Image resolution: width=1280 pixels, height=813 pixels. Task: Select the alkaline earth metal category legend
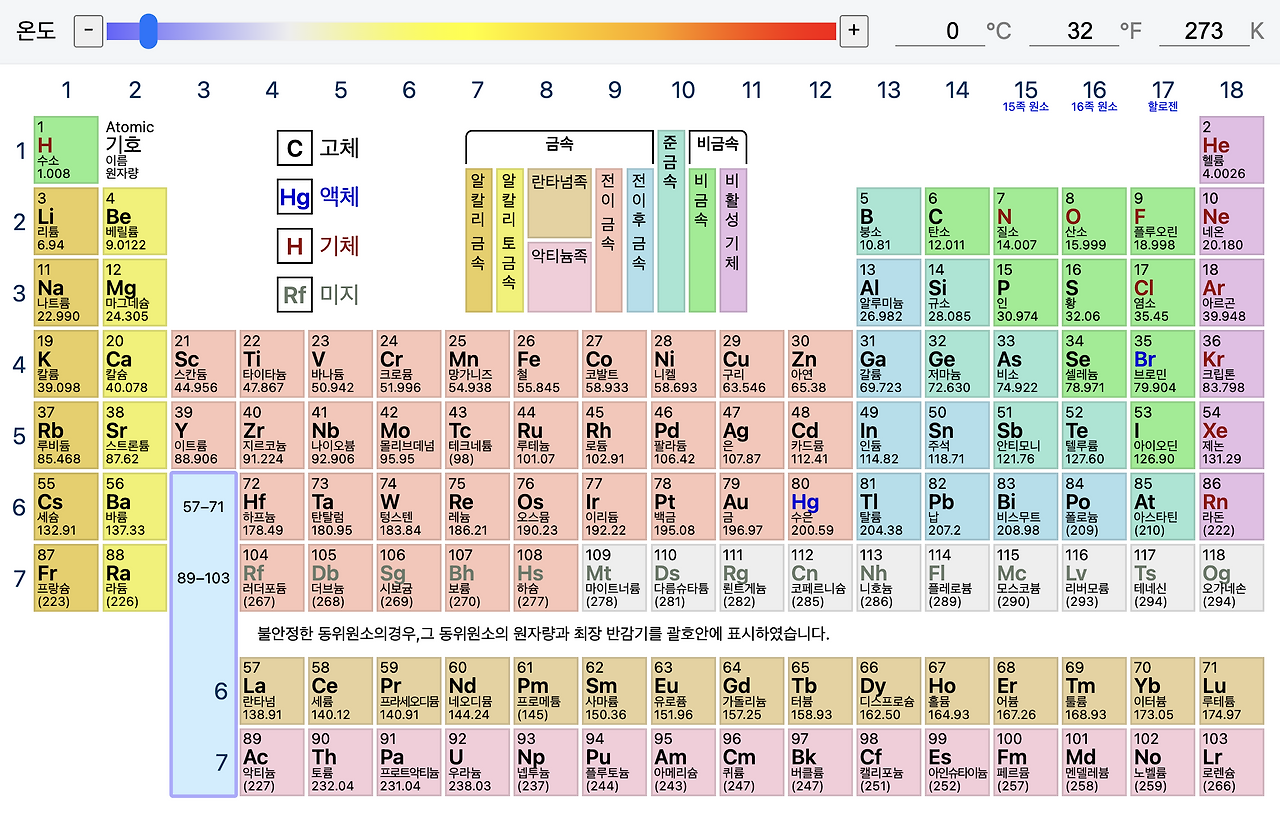(x=510, y=240)
